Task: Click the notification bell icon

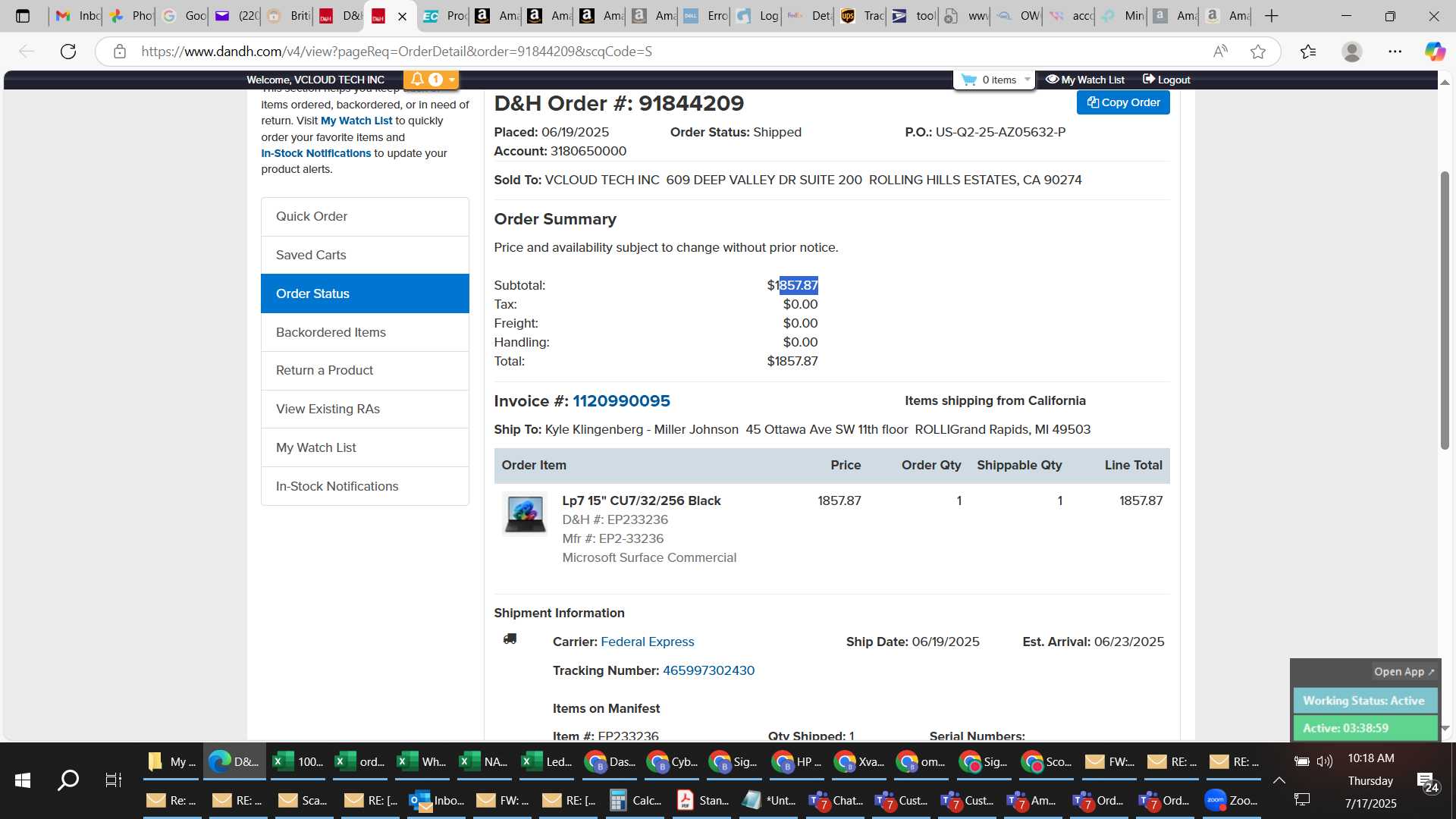Action: [x=417, y=80]
